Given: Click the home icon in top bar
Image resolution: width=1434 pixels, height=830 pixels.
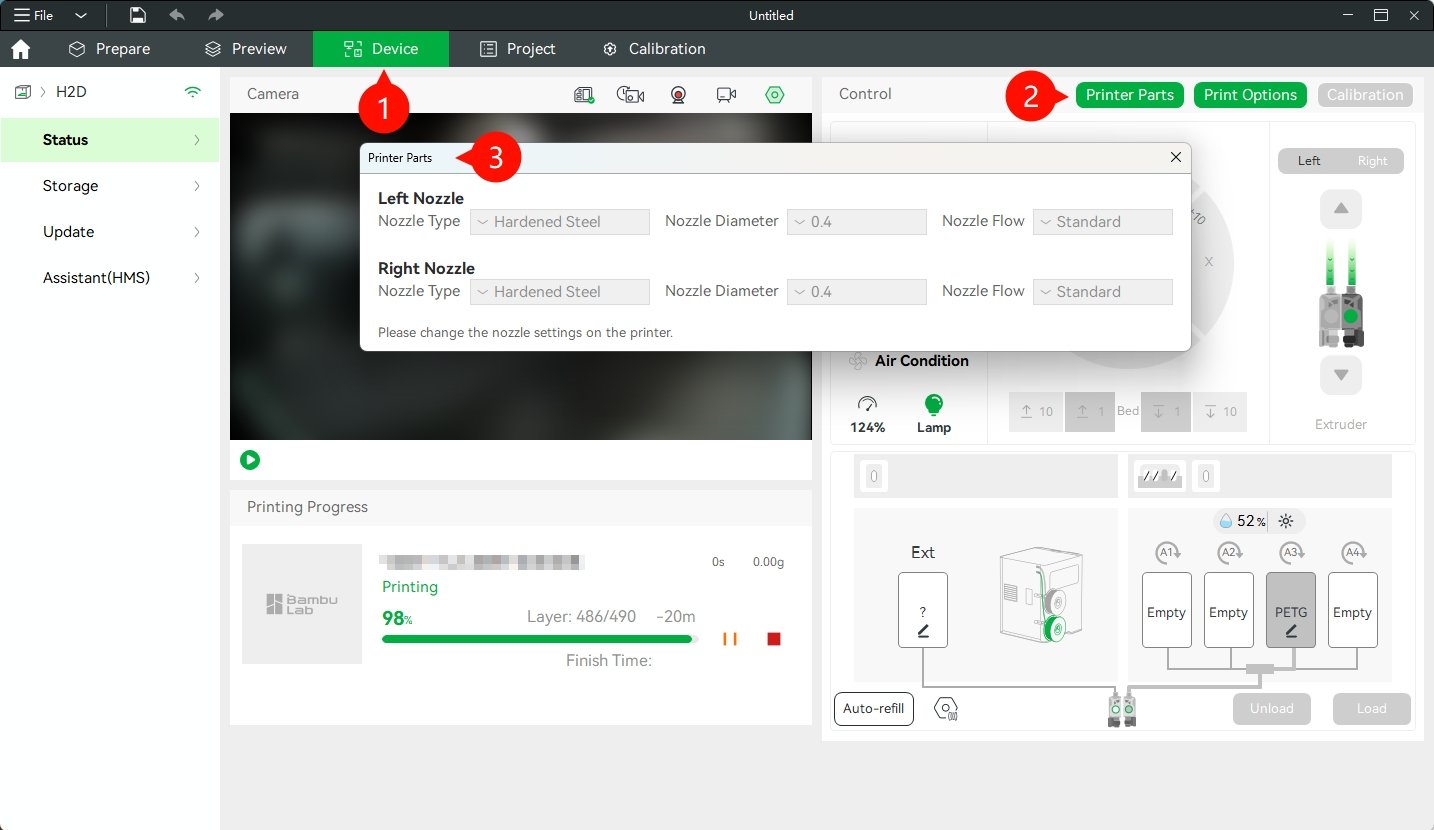Looking at the screenshot, I should click(20, 49).
